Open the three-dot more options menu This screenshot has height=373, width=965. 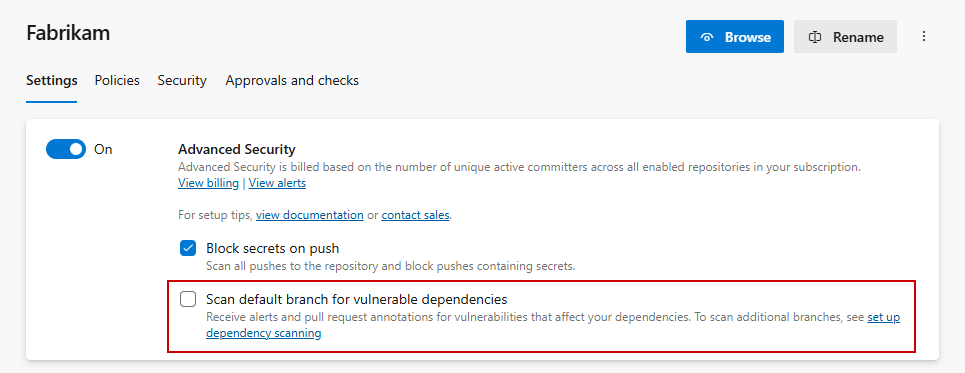pyautogui.click(x=924, y=36)
